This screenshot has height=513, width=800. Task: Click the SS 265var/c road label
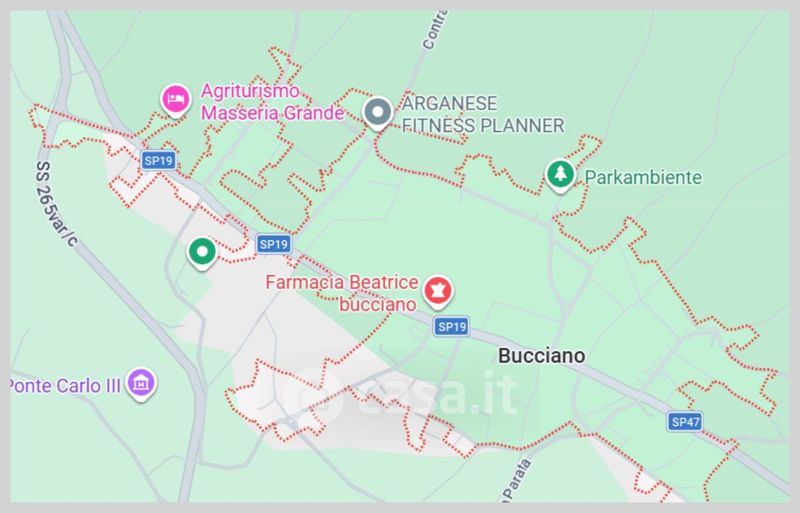pyautogui.click(x=55, y=203)
